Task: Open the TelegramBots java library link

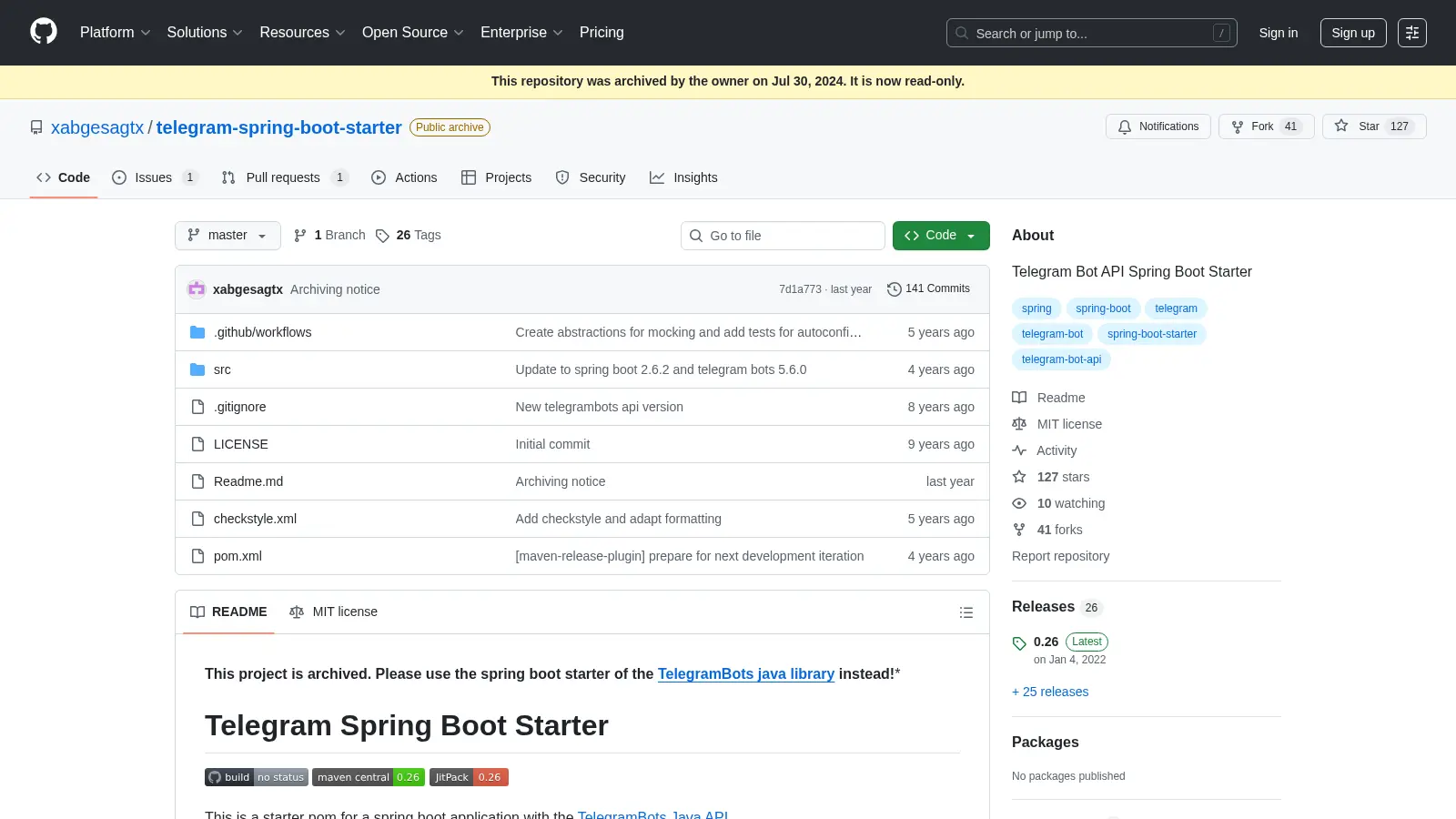Action: click(x=746, y=674)
